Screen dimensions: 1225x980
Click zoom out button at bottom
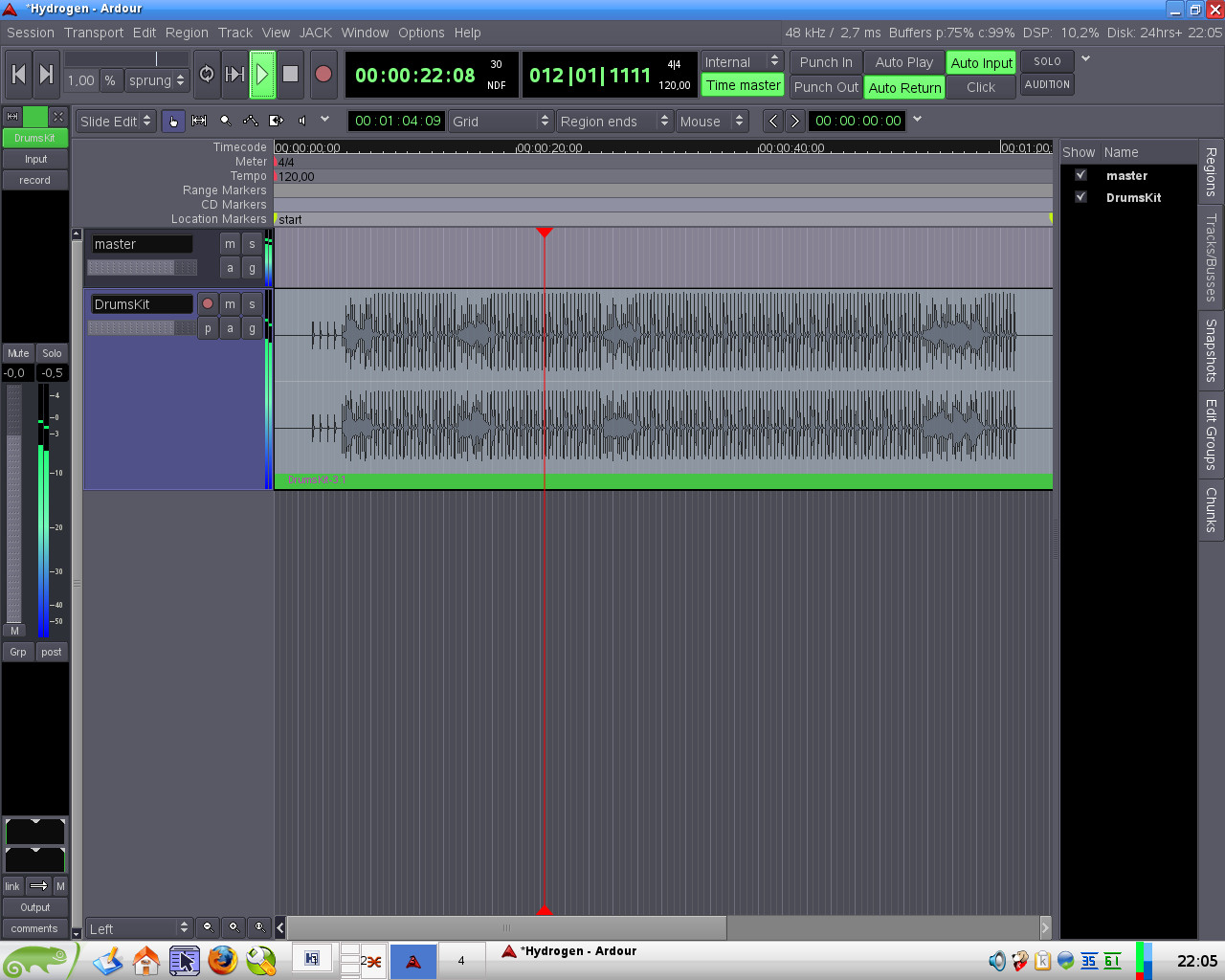pos(208,927)
